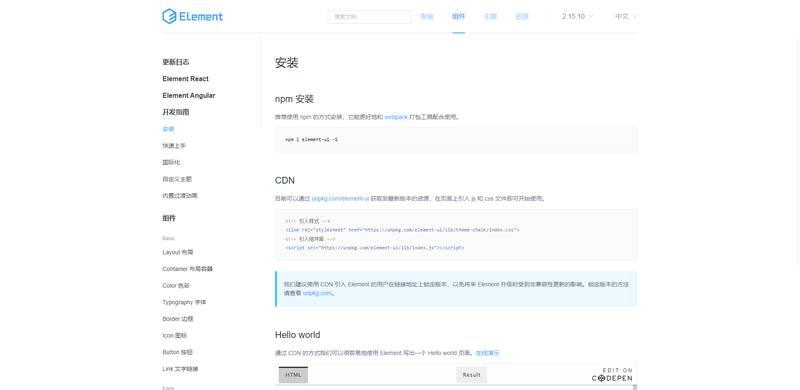Viewport: 800px width, 390px height.
Task: Follow the unpkg.com/element-ui link
Action: (x=340, y=199)
